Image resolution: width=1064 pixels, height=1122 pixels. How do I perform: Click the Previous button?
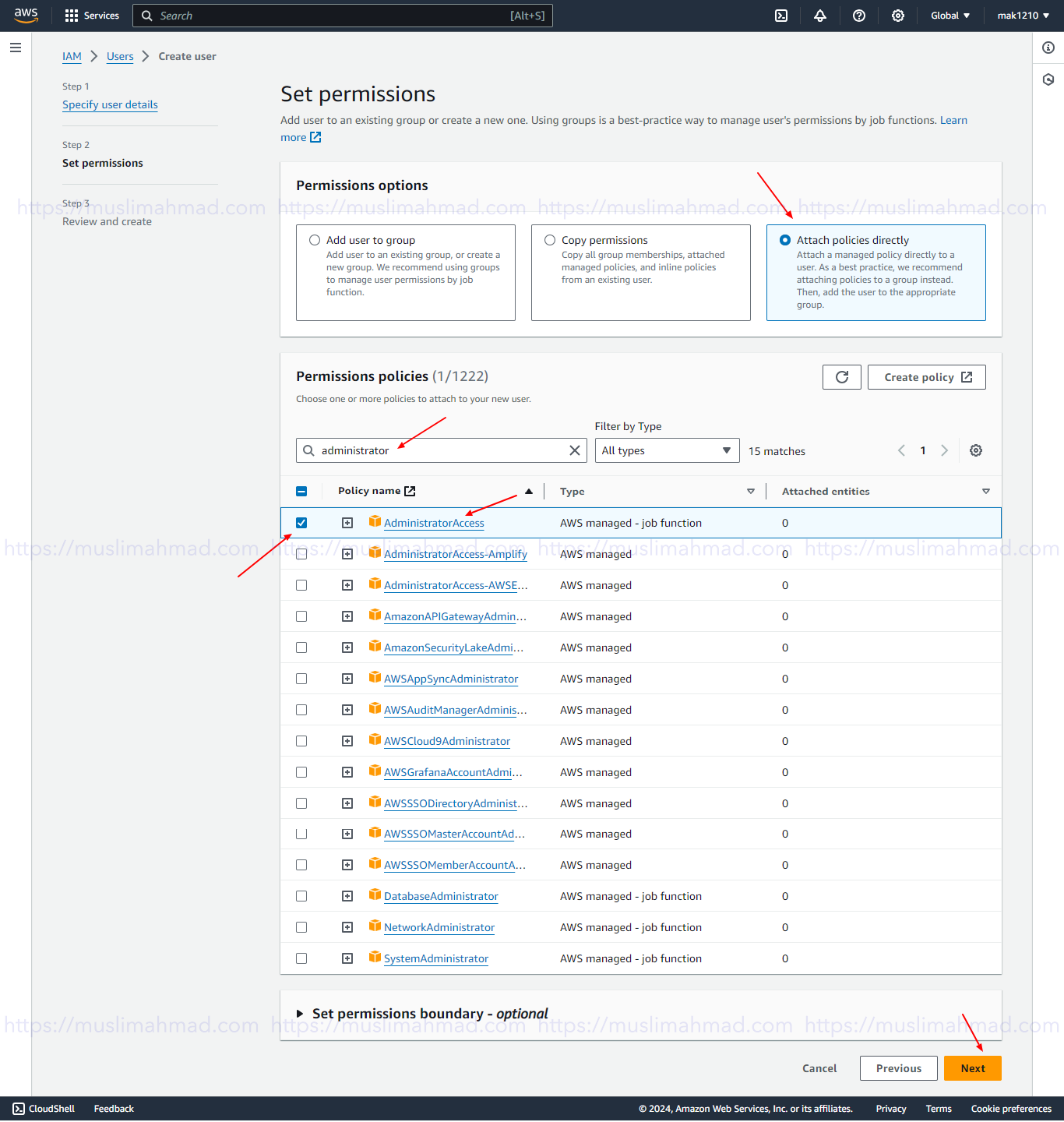coord(899,1068)
